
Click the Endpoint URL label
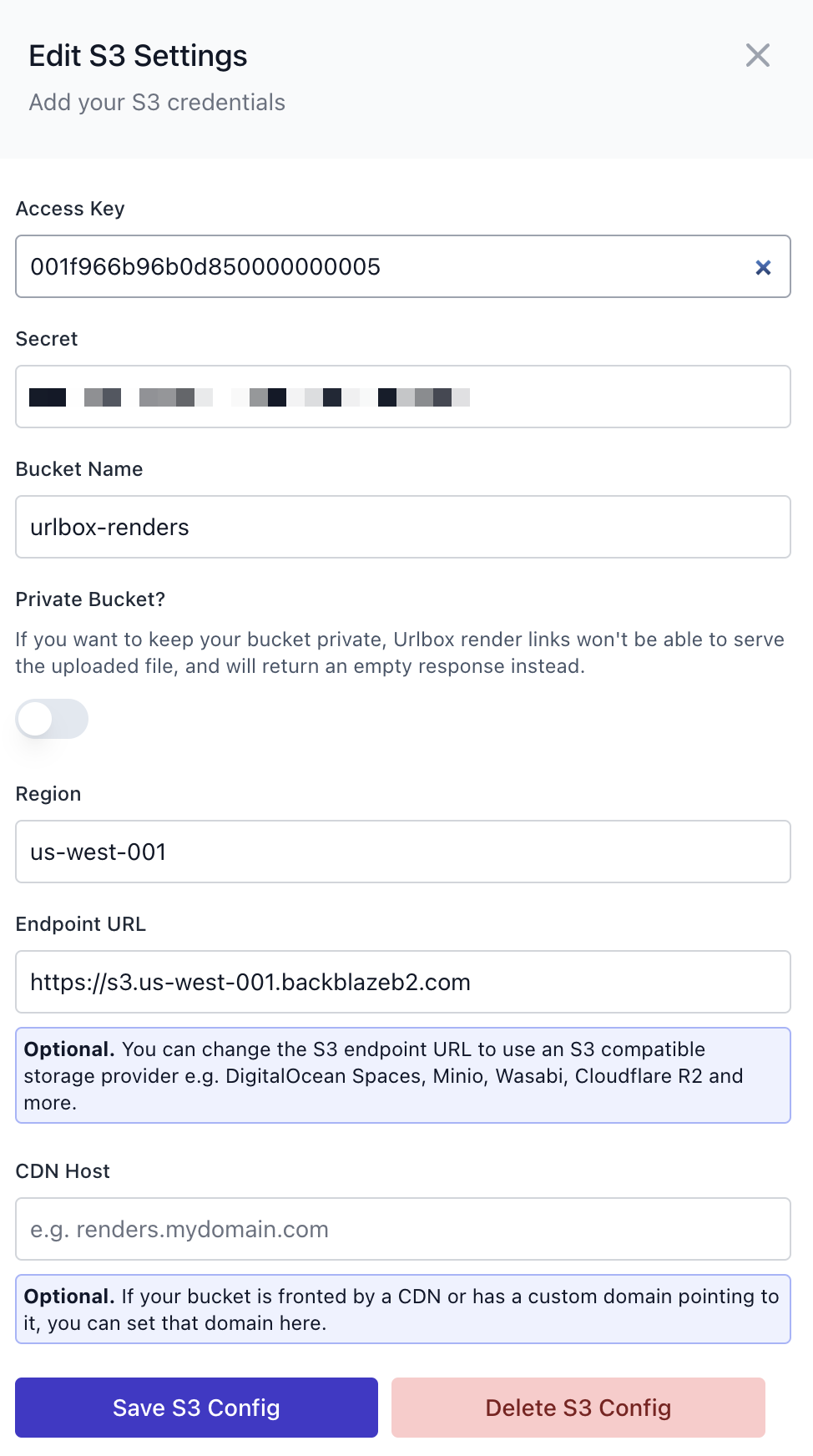click(x=81, y=924)
